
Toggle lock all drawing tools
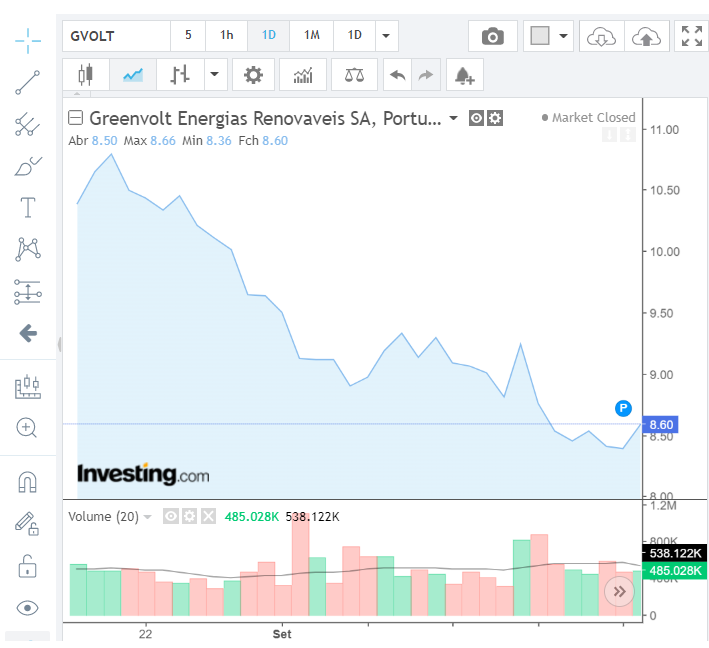point(27,566)
